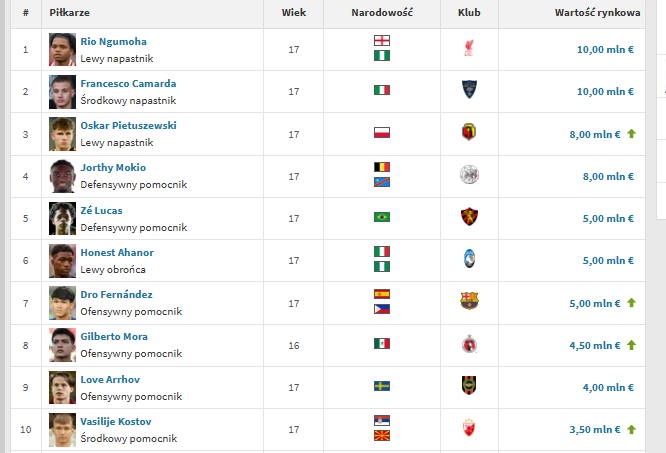The height and width of the screenshot is (453, 666).
Task: Click the Ajax club logo in Mokio's row
Action: pos(469,174)
